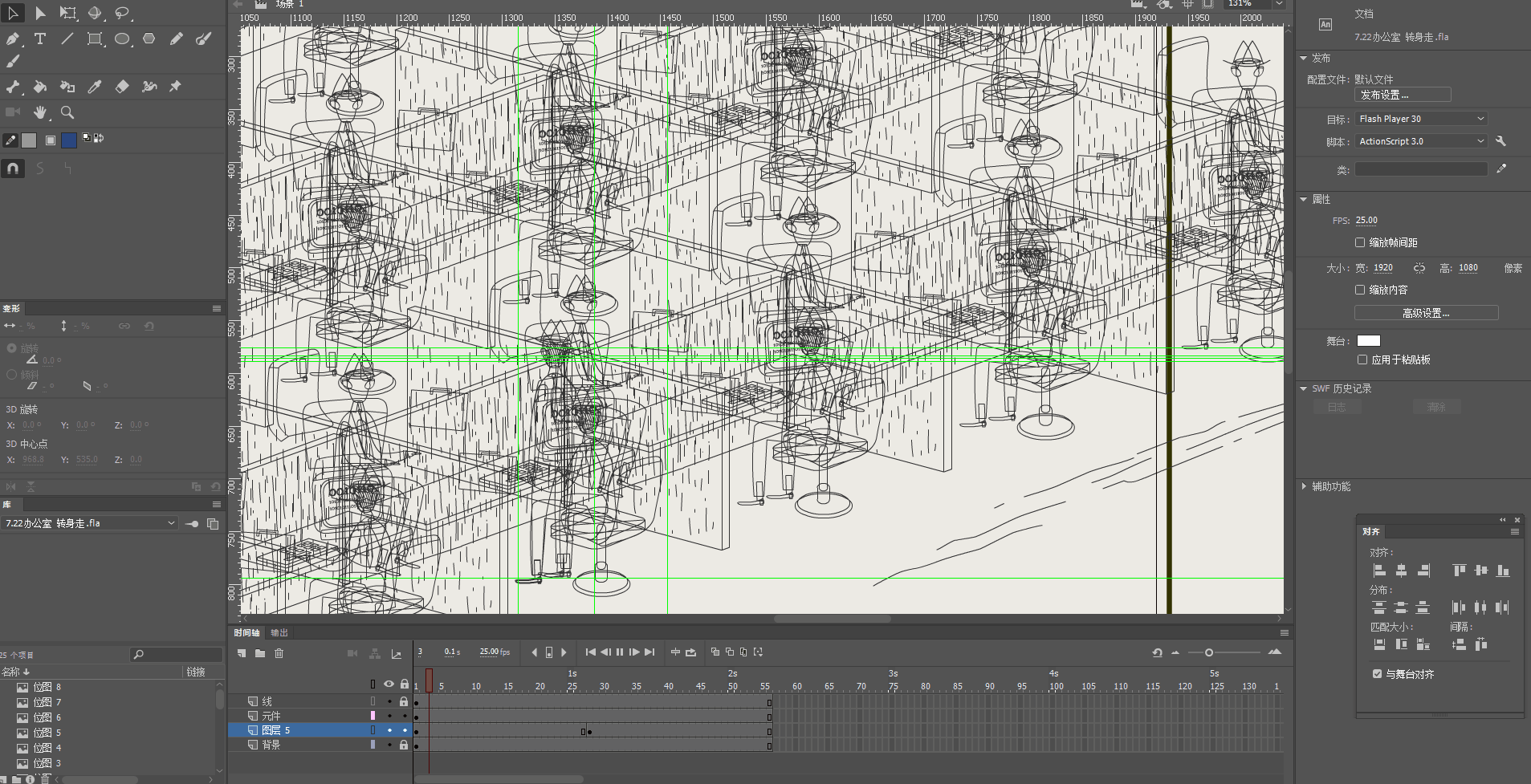Select the 位图 8 library item
Image resolution: width=1531 pixels, height=784 pixels.
click(x=47, y=687)
